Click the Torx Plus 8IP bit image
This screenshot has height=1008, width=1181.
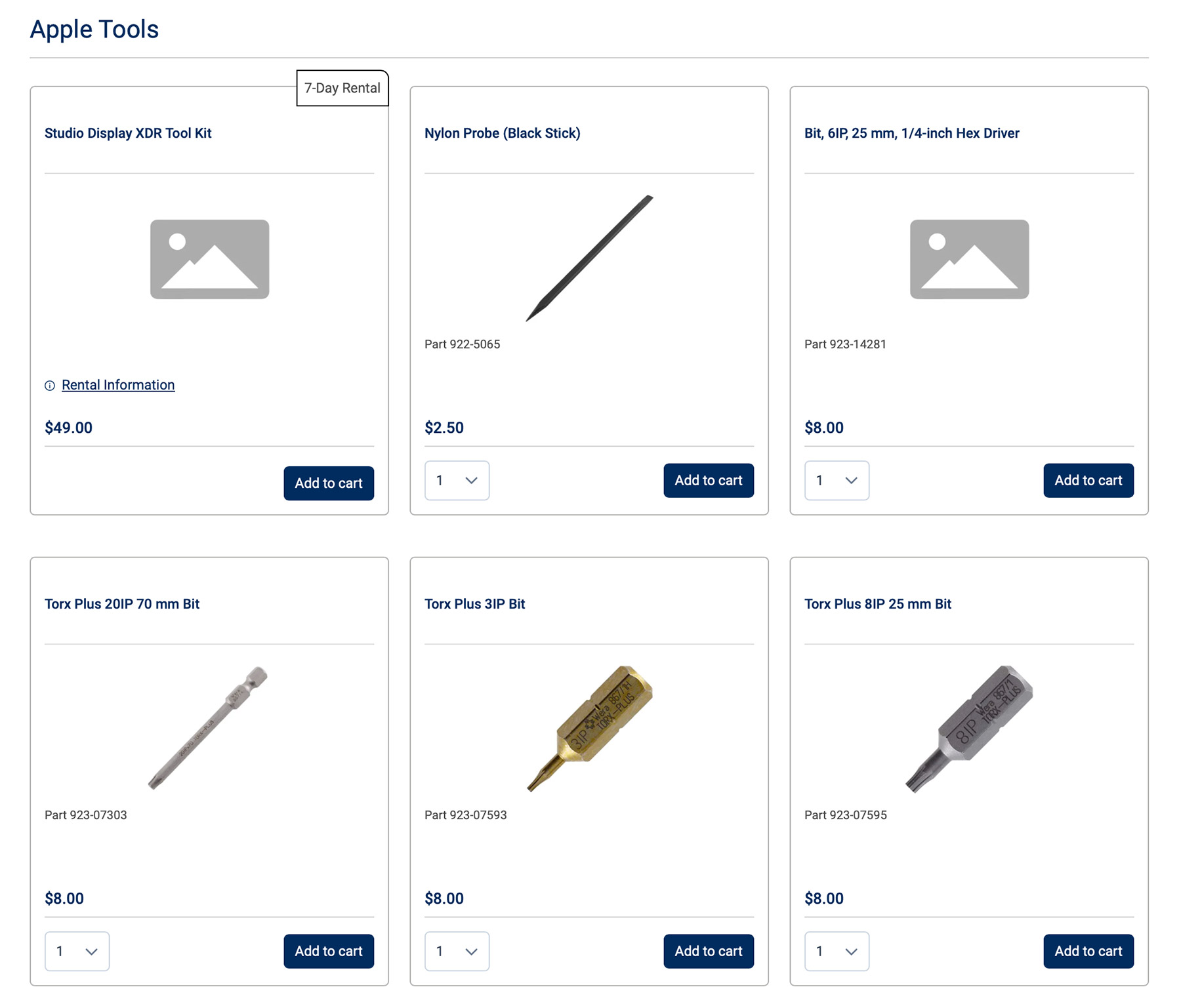pos(969,728)
